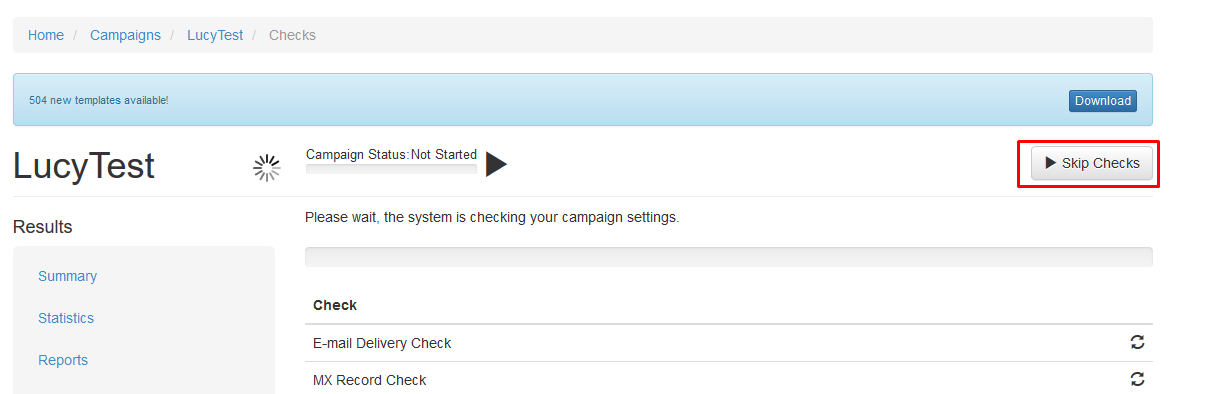Image resolution: width=1223 pixels, height=394 pixels.
Task: Open Reports in the Results sidebar
Action: (x=63, y=360)
